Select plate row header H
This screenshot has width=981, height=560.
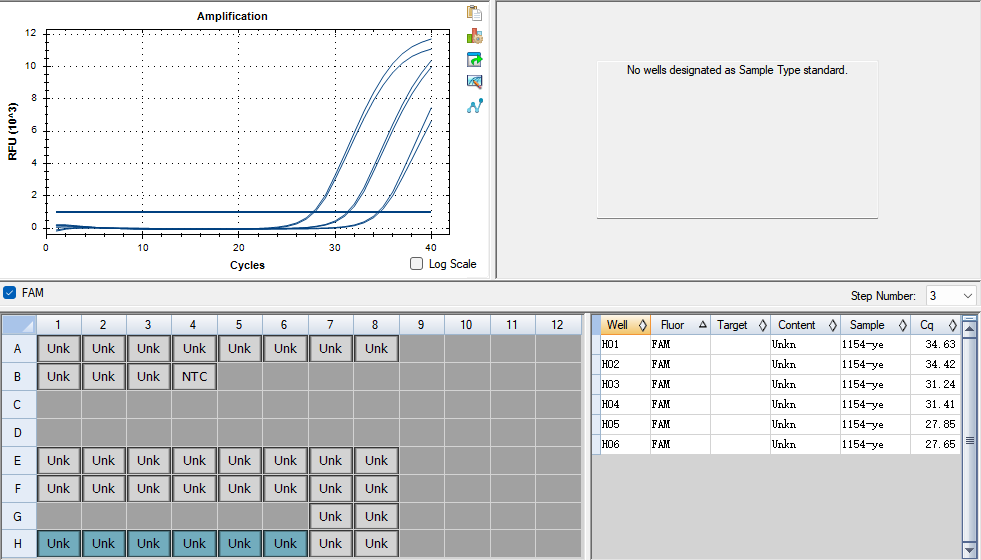(18, 544)
